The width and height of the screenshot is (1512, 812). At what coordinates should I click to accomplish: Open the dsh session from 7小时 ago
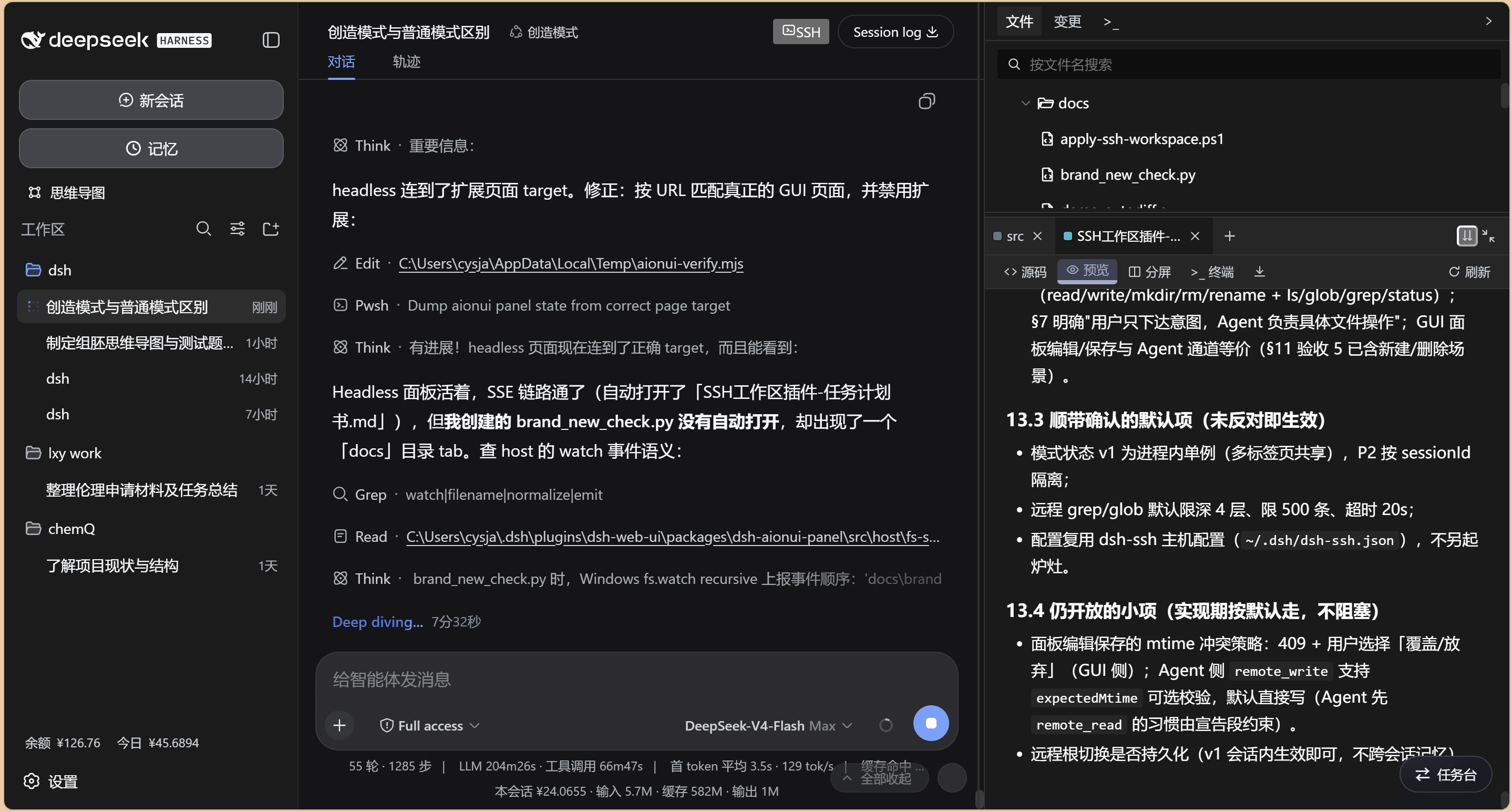point(151,415)
